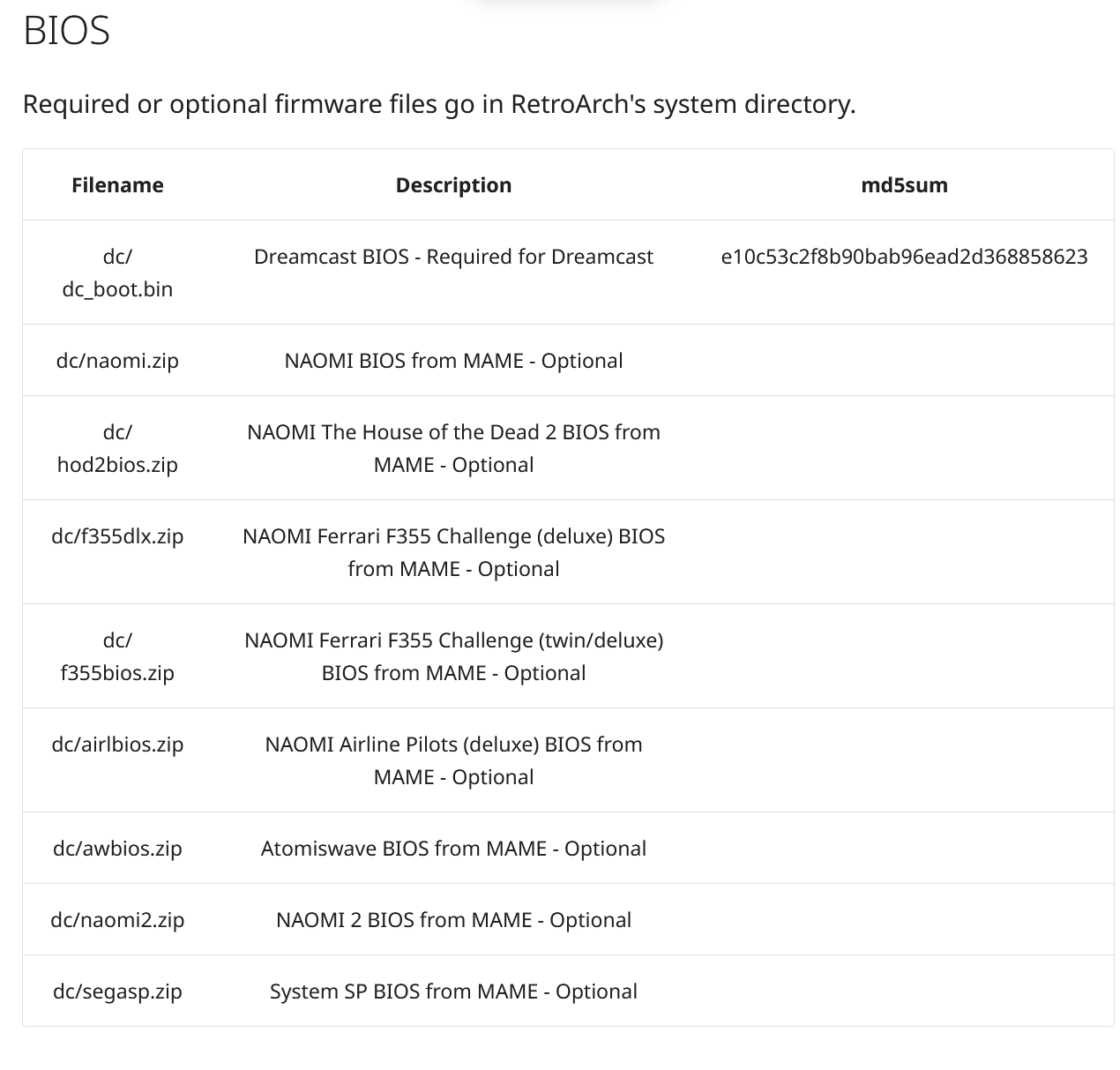1120x1070 pixels.
Task: Click the dc/hod2bios.zip filename cell
Action: [117, 448]
